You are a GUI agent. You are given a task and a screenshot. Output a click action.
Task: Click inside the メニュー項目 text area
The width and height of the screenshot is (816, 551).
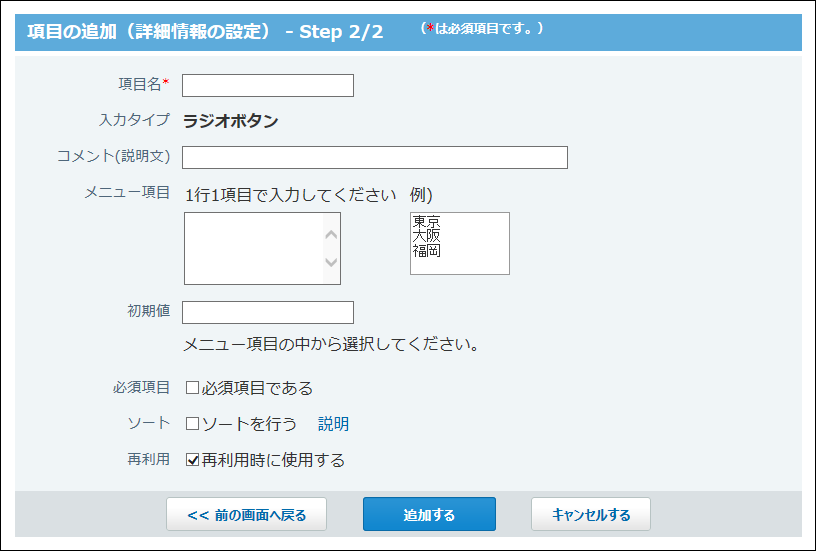pos(254,248)
